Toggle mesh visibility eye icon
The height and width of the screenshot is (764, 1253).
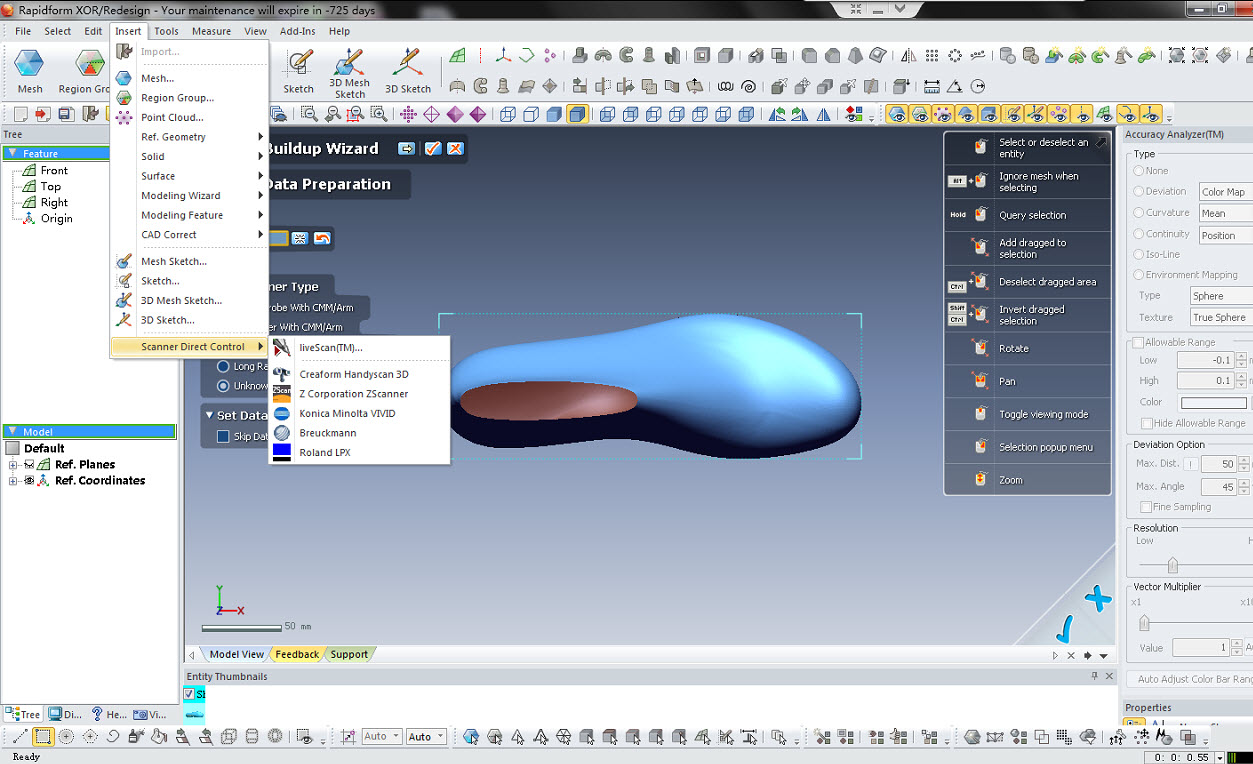(896, 115)
